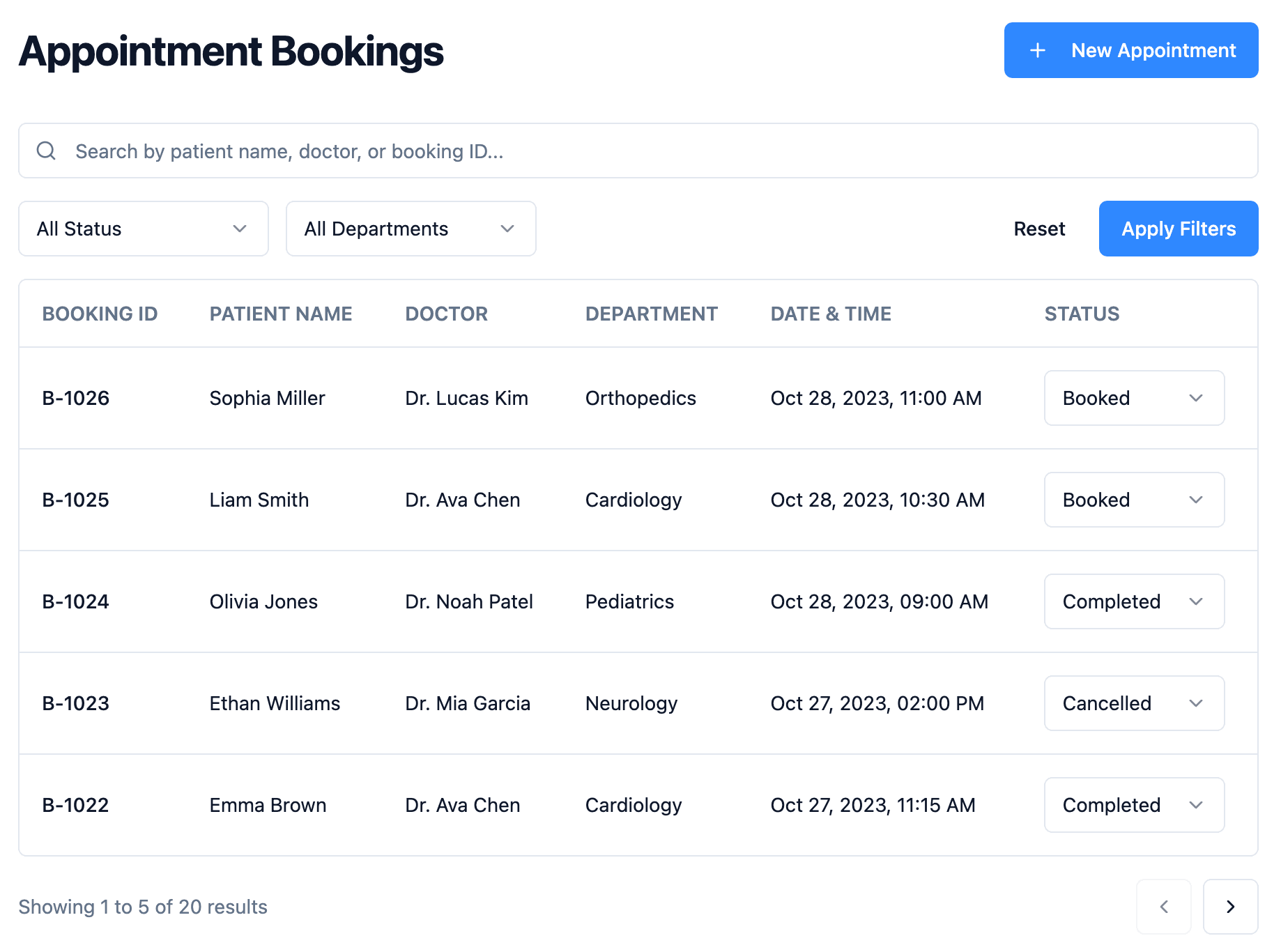Click the chevron on All Status filter
1281x952 pixels.
pyautogui.click(x=240, y=229)
